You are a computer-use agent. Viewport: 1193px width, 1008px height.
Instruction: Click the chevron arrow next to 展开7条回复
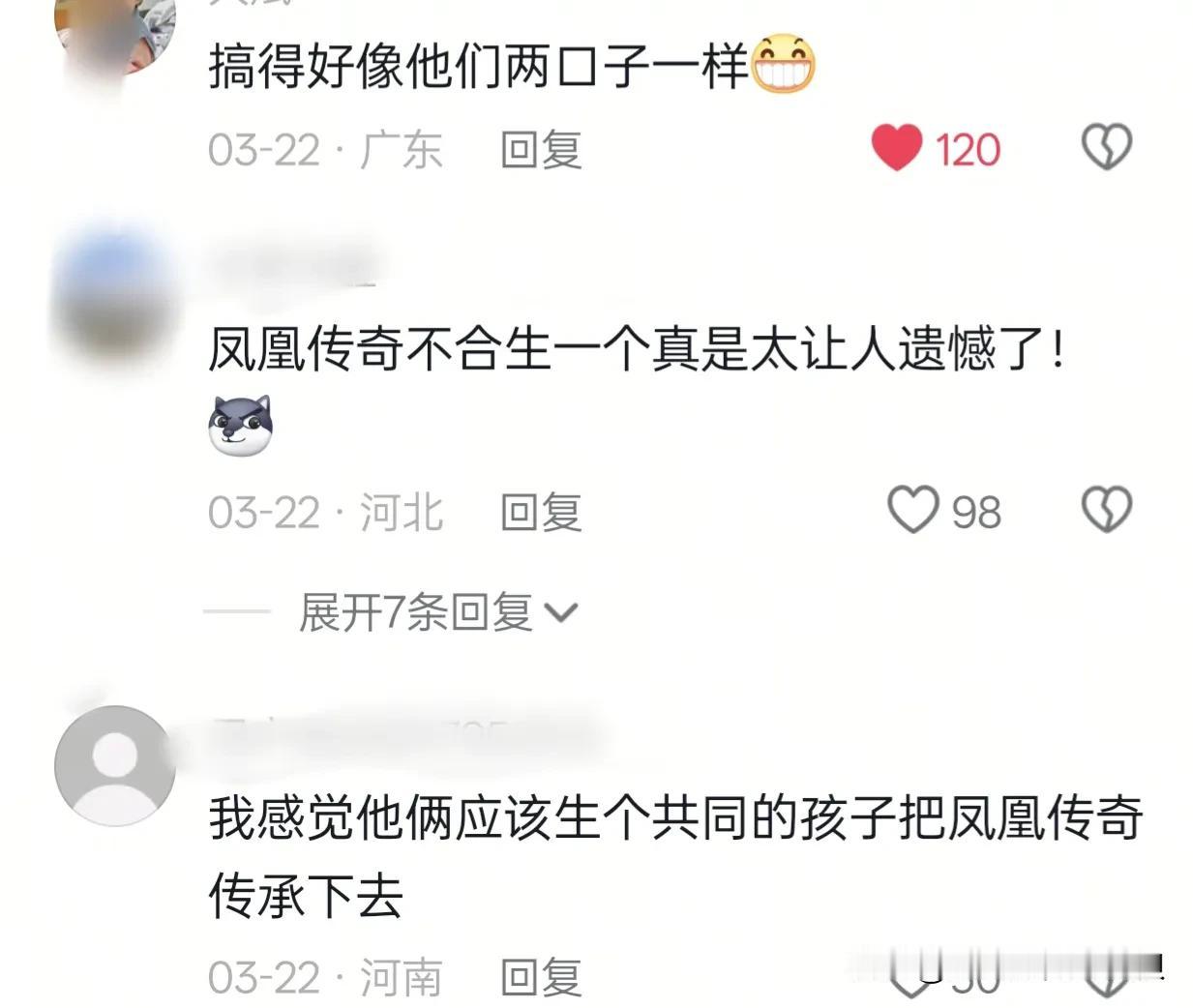click(561, 613)
